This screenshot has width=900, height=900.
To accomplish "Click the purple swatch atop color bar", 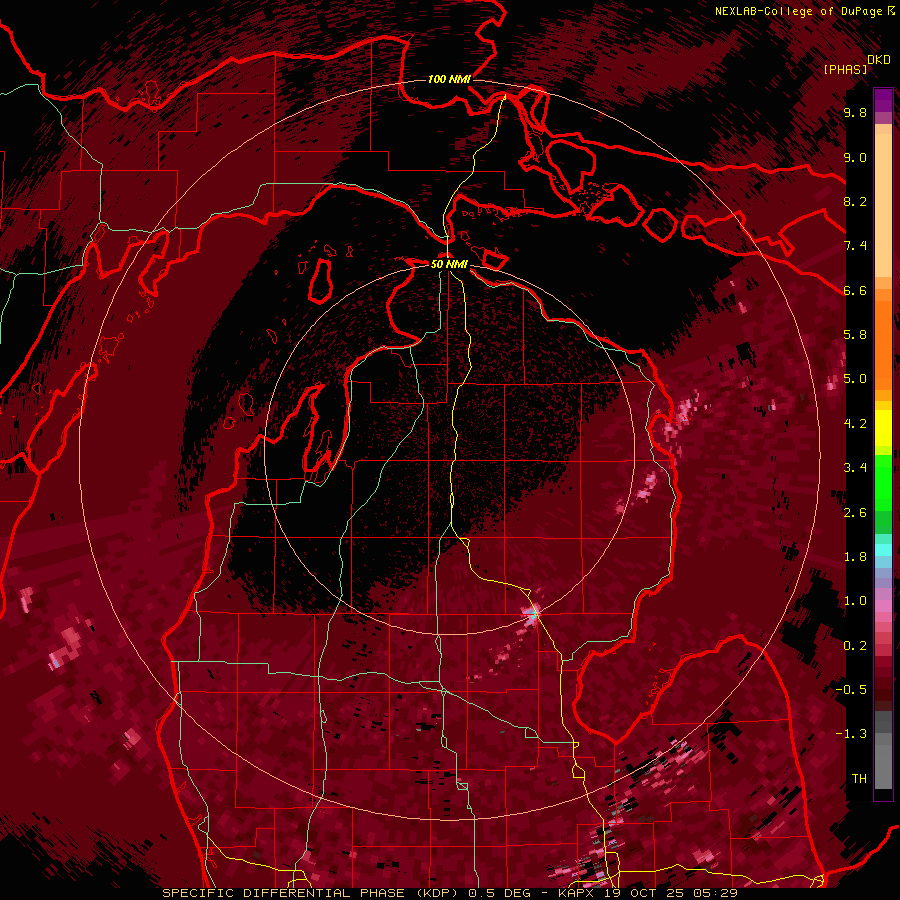I will pyautogui.click(x=883, y=100).
